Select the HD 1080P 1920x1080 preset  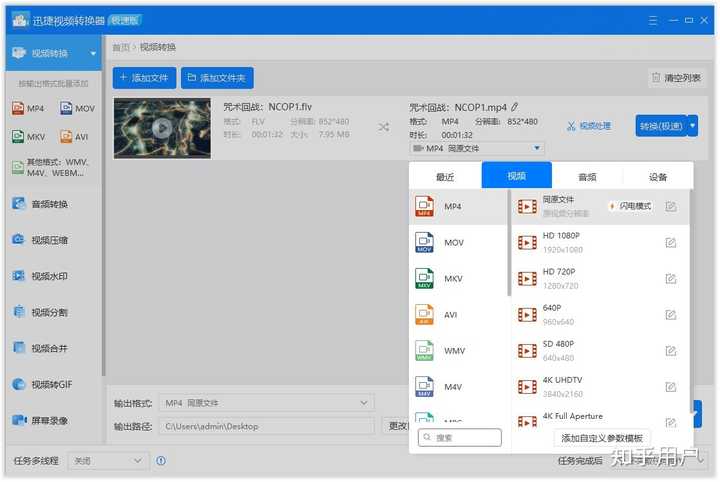coord(600,243)
